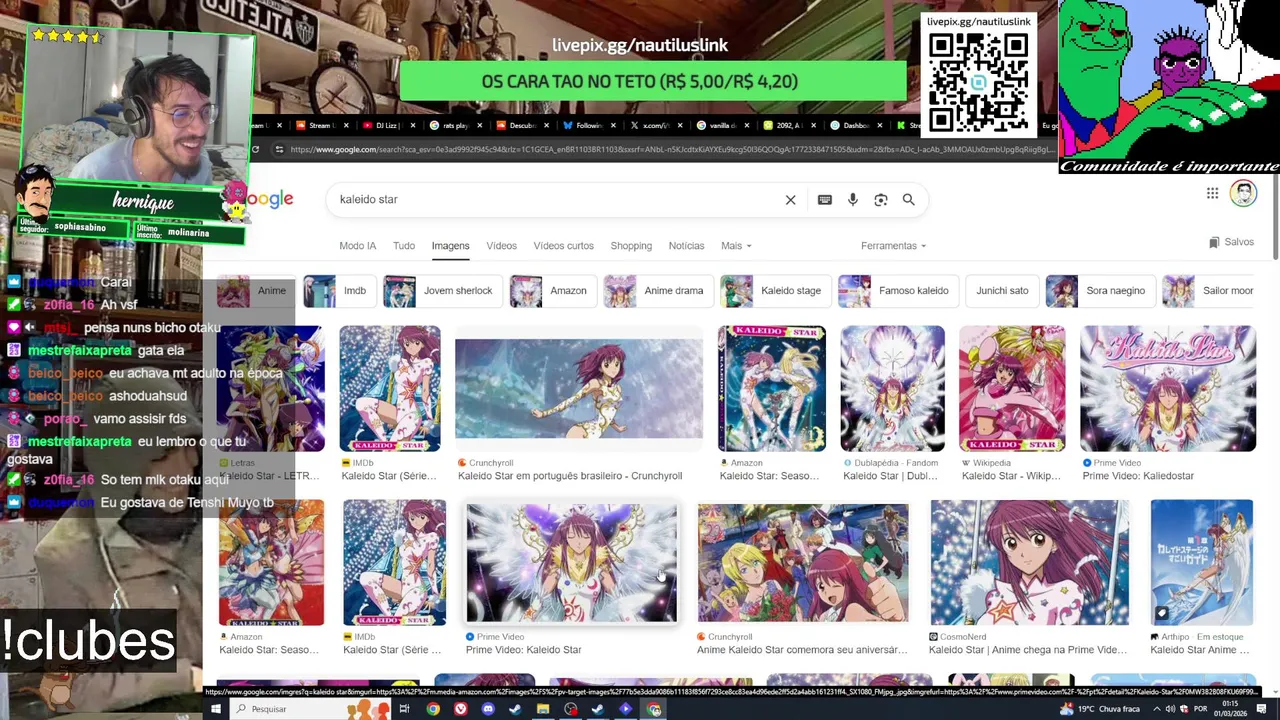Open the 'Notícias' tab

click(686, 246)
